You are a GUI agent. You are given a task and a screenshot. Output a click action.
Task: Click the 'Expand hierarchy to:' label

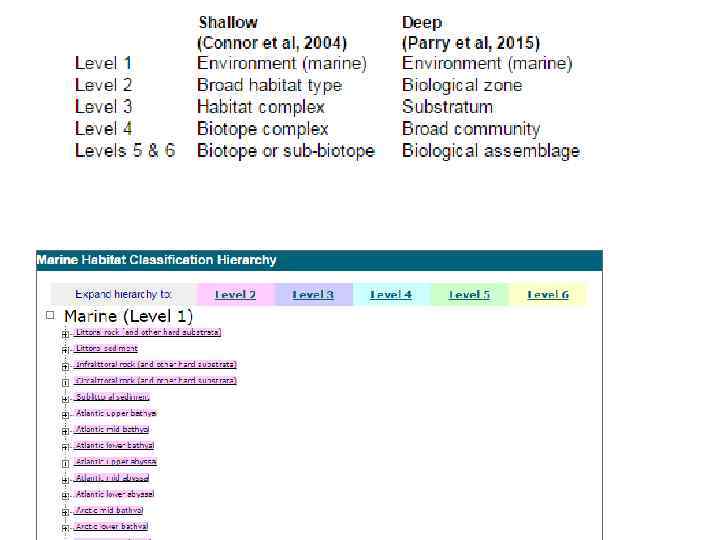click(x=123, y=294)
